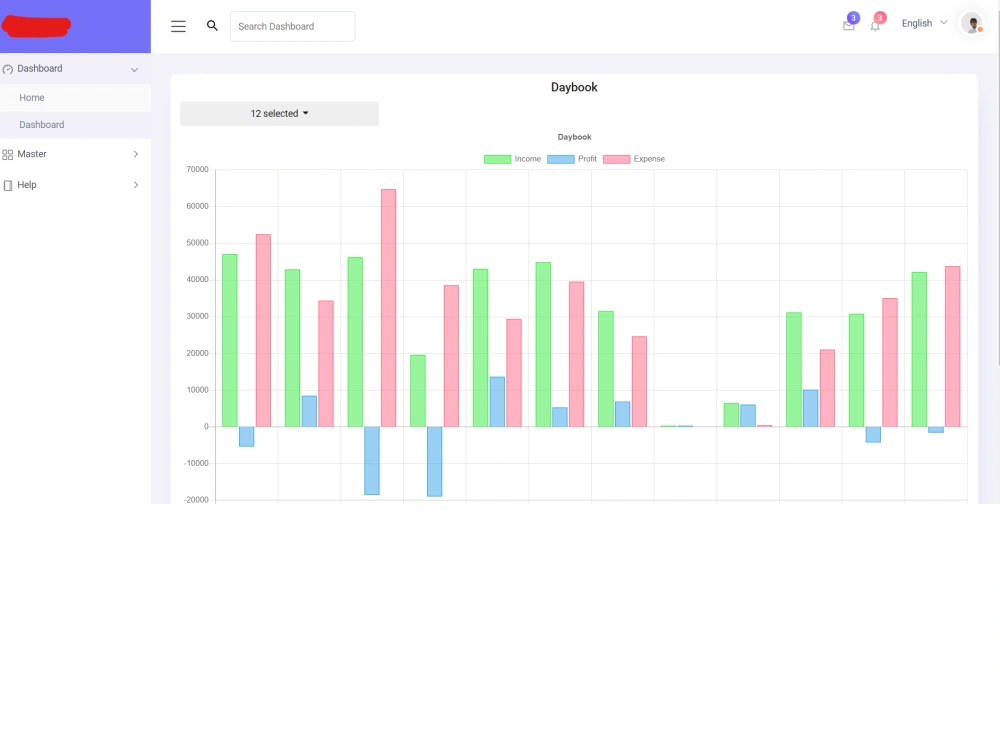Click the 60000 y-axis label
This screenshot has height=750, width=1000.
point(198,206)
